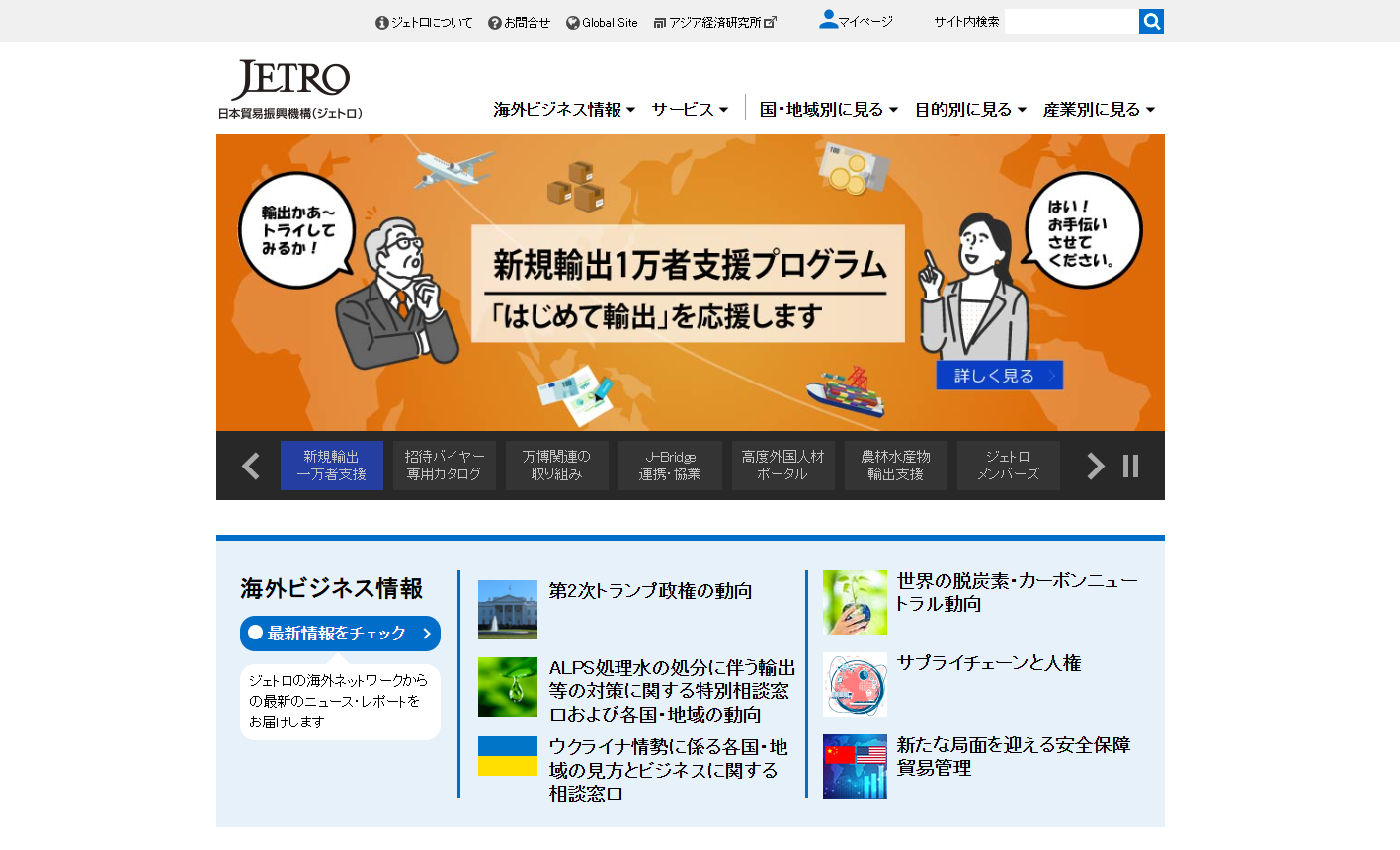
Task: Click the next arrow on the banner carousel
Action: point(1095,465)
